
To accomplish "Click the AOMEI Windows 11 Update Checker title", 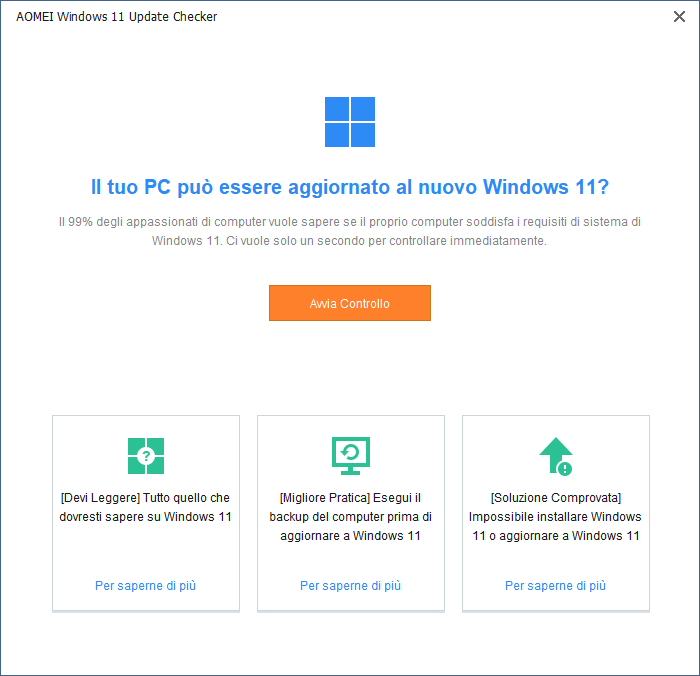I will 117,17.
